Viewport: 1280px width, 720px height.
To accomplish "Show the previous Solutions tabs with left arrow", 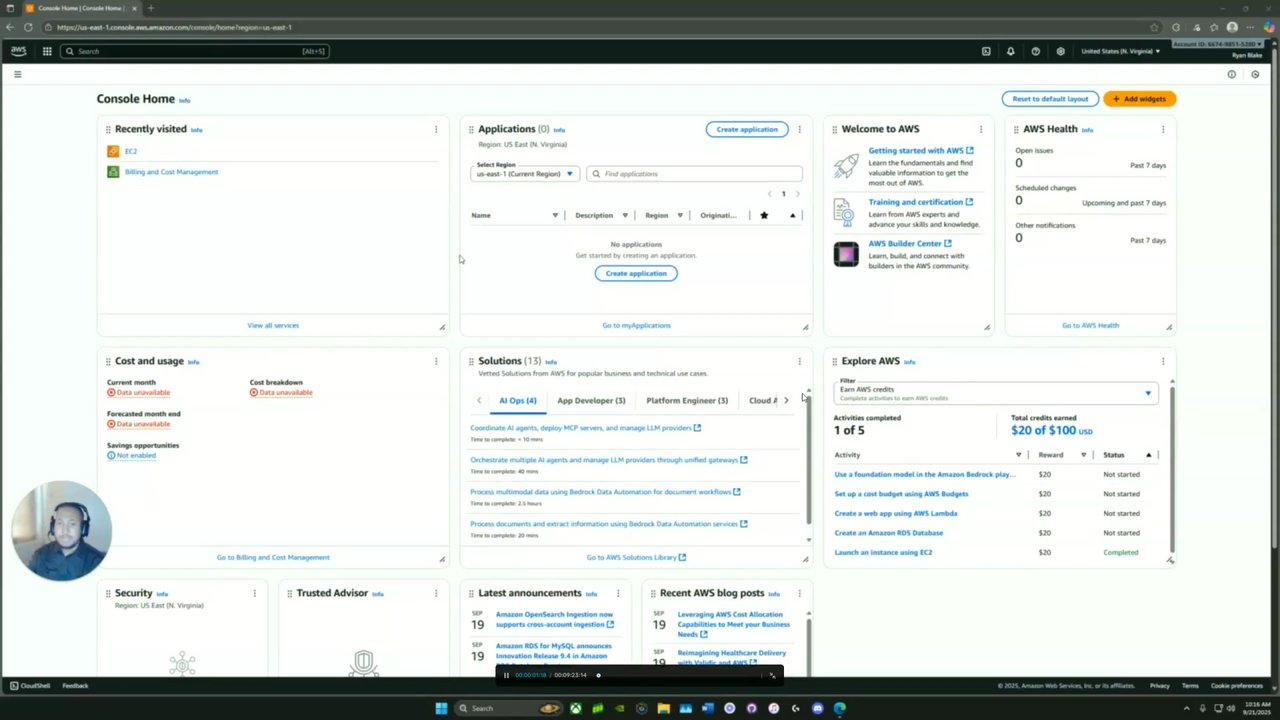I will [x=479, y=401].
